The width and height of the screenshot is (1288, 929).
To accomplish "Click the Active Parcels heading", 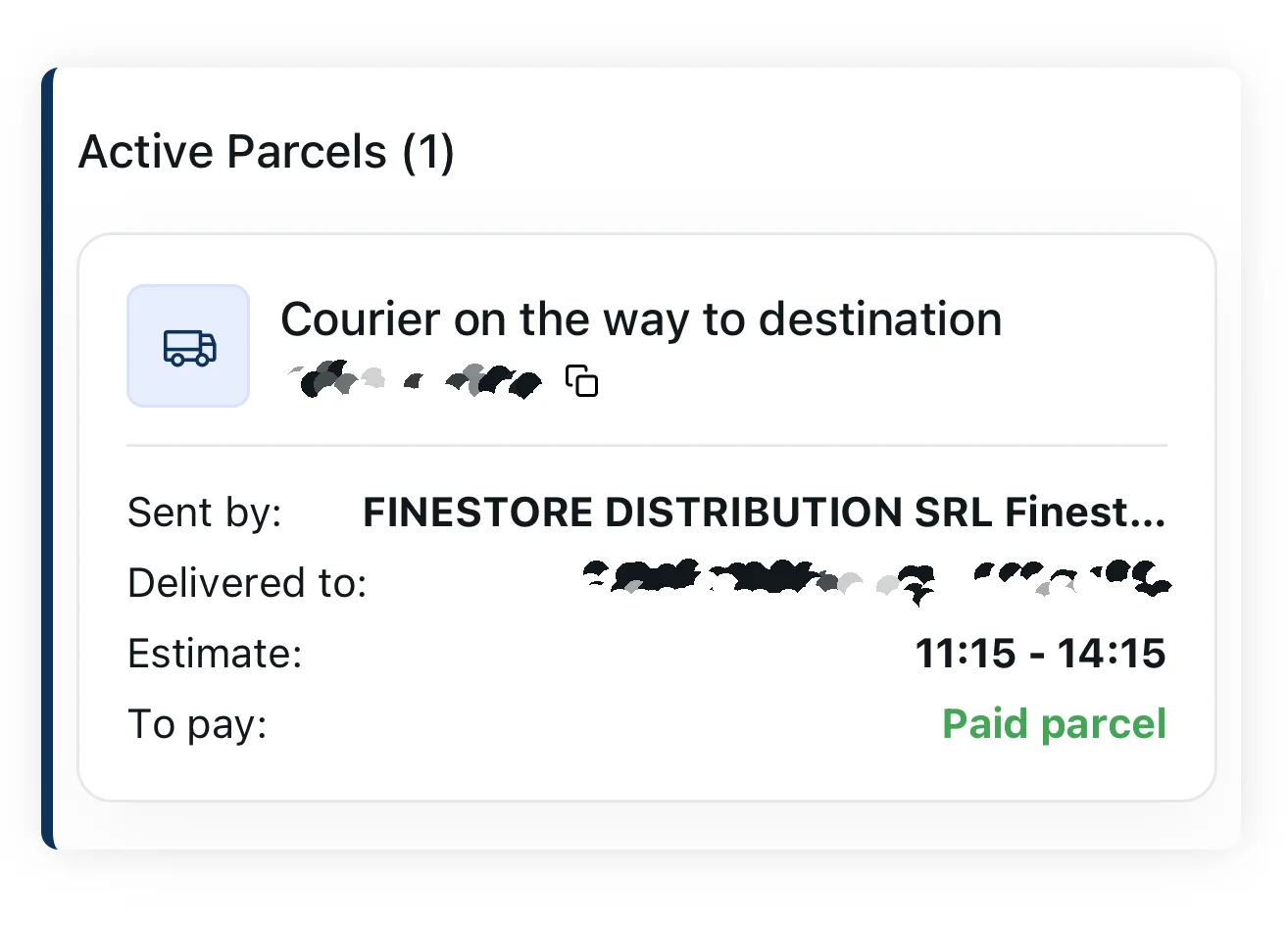I will [x=232, y=152].
